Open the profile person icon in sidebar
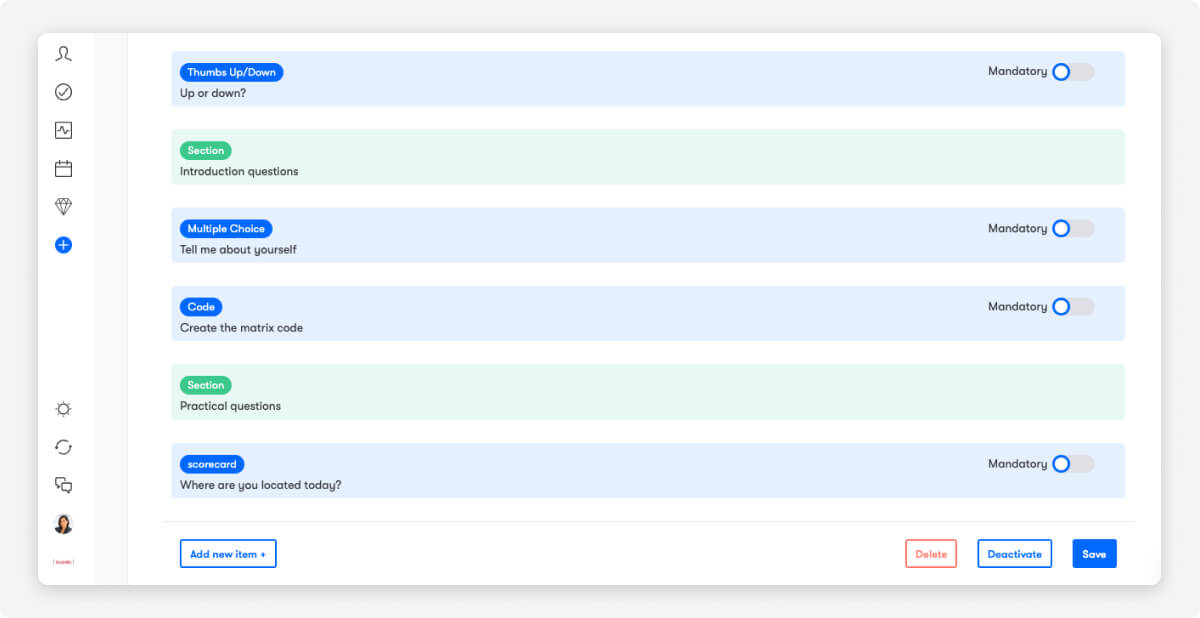Viewport: 1200px width, 618px height. 63,54
